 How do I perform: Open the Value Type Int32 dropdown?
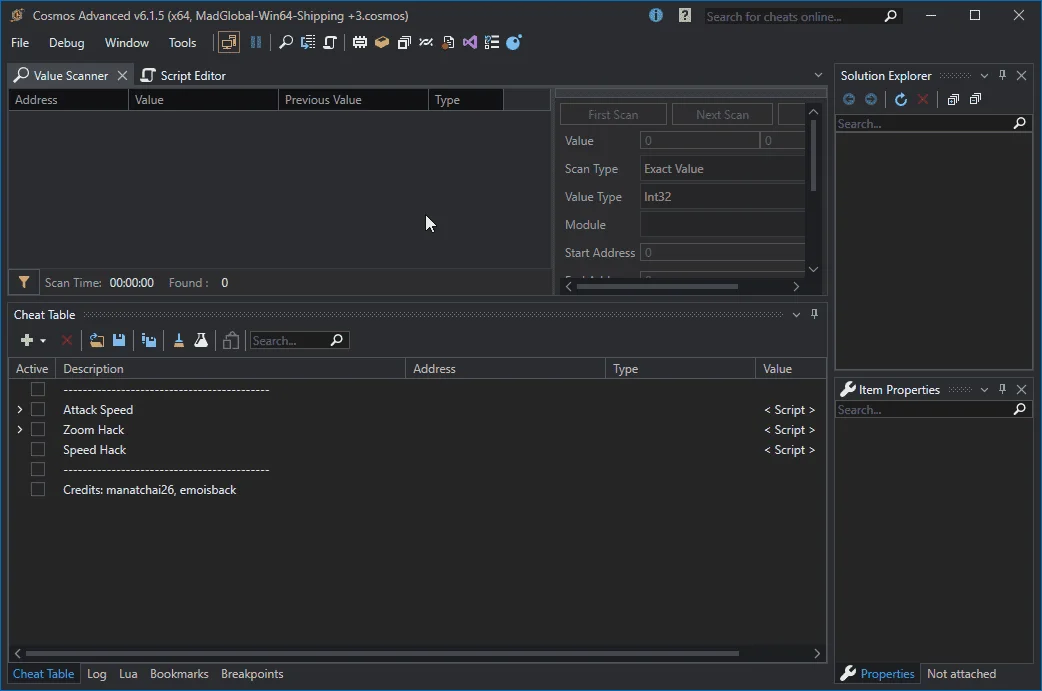[x=722, y=197]
